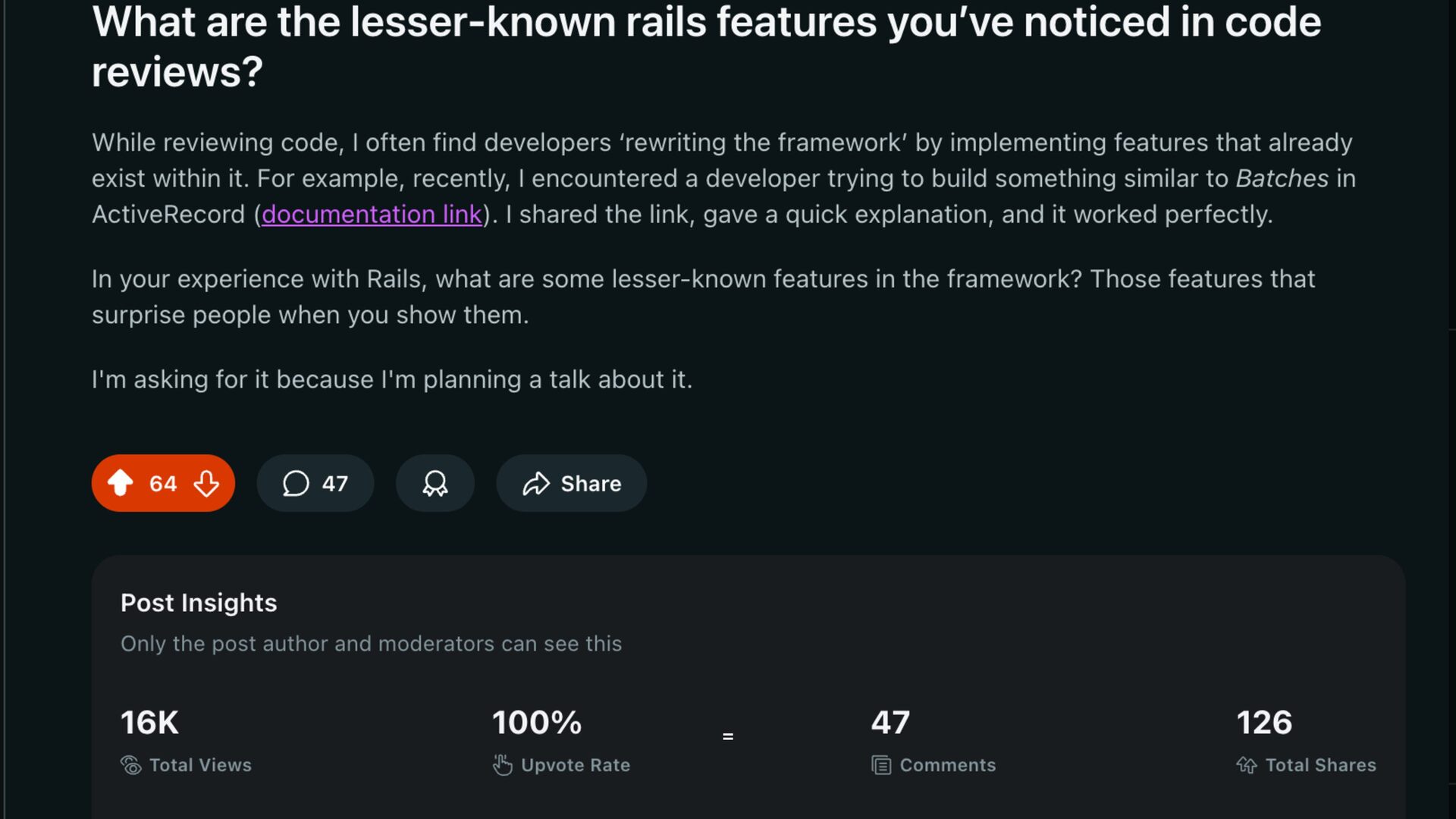Open comments via the speech bubble icon
The image size is (1456, 819).
(296, 483)
